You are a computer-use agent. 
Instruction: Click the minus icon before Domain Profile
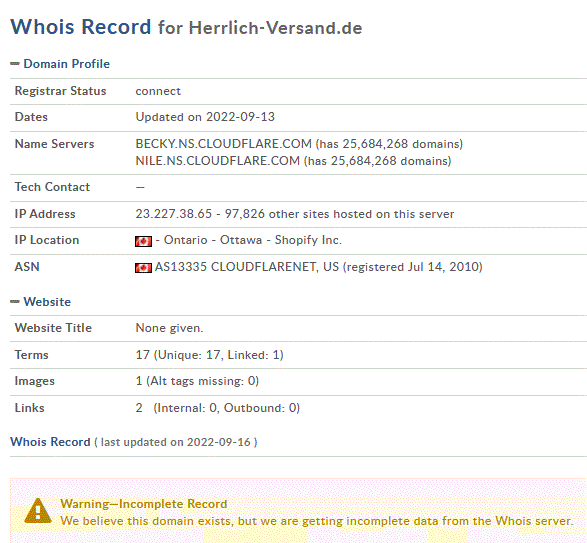tap(15, 64)
